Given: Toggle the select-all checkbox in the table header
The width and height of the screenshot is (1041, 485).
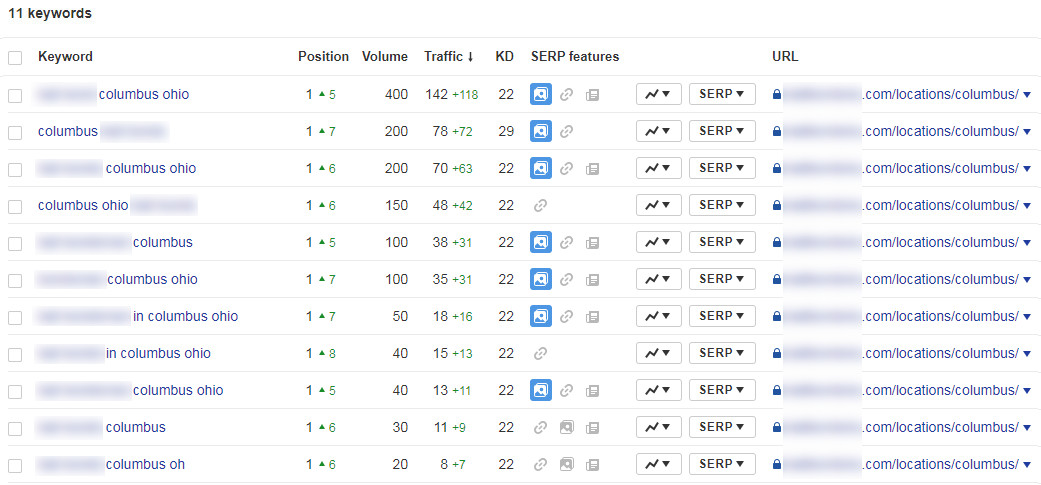Looking at the screenshot, I should (x=15, y=58).
